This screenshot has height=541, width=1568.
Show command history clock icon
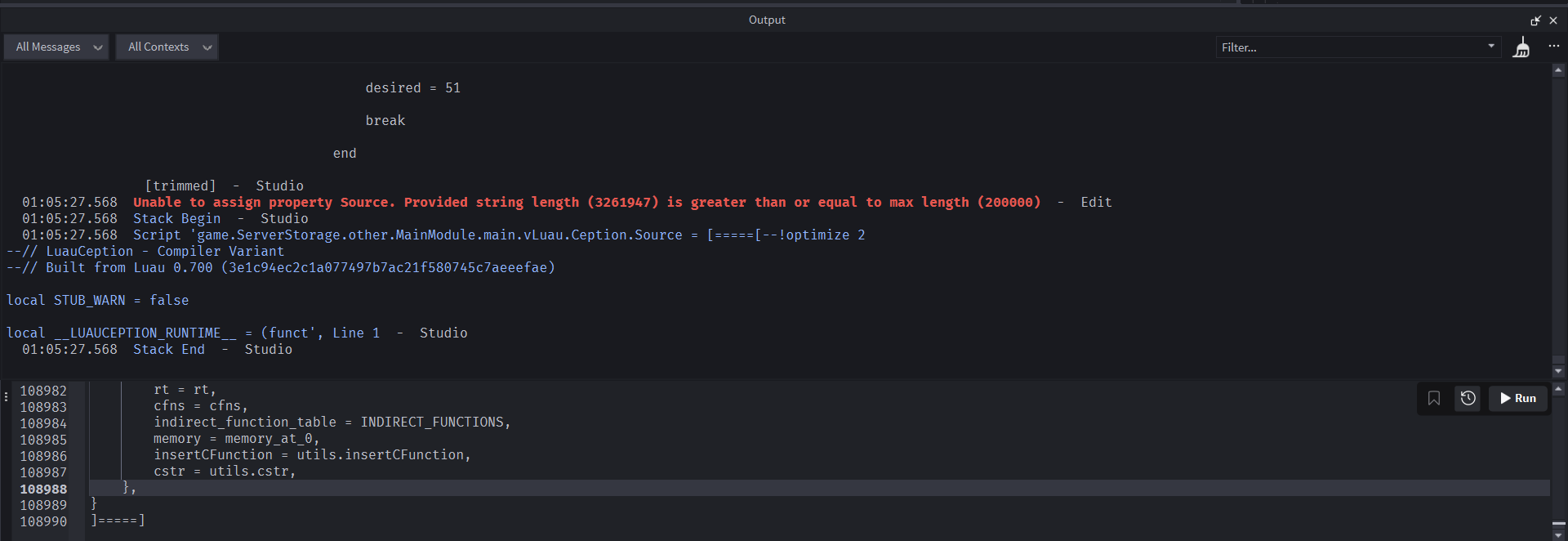pyautogui.click(x=1468, y=398)
